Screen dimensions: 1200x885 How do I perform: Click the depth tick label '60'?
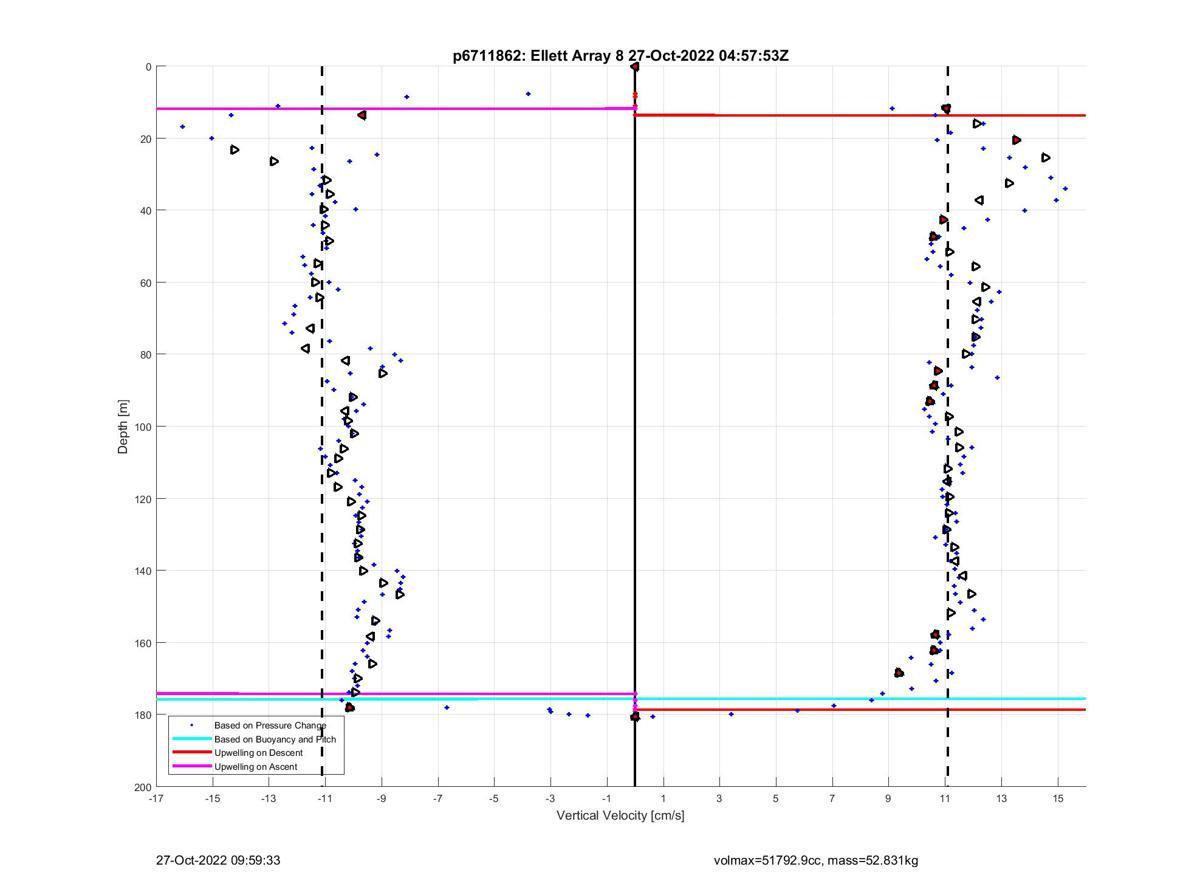coord(145,283)
